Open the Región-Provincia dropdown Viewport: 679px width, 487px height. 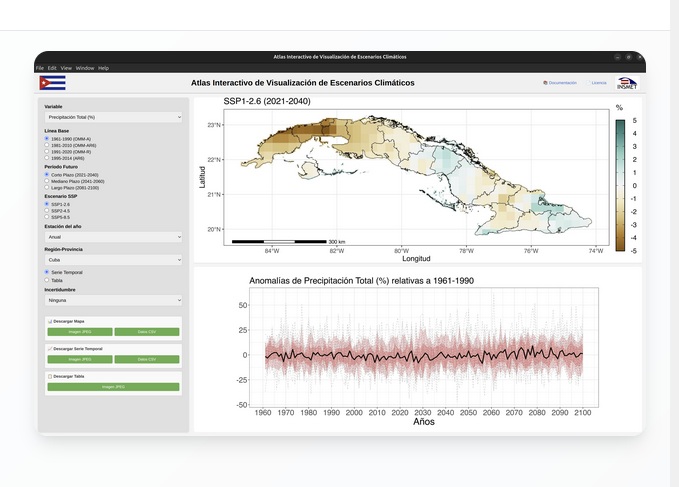pos(113,259)
